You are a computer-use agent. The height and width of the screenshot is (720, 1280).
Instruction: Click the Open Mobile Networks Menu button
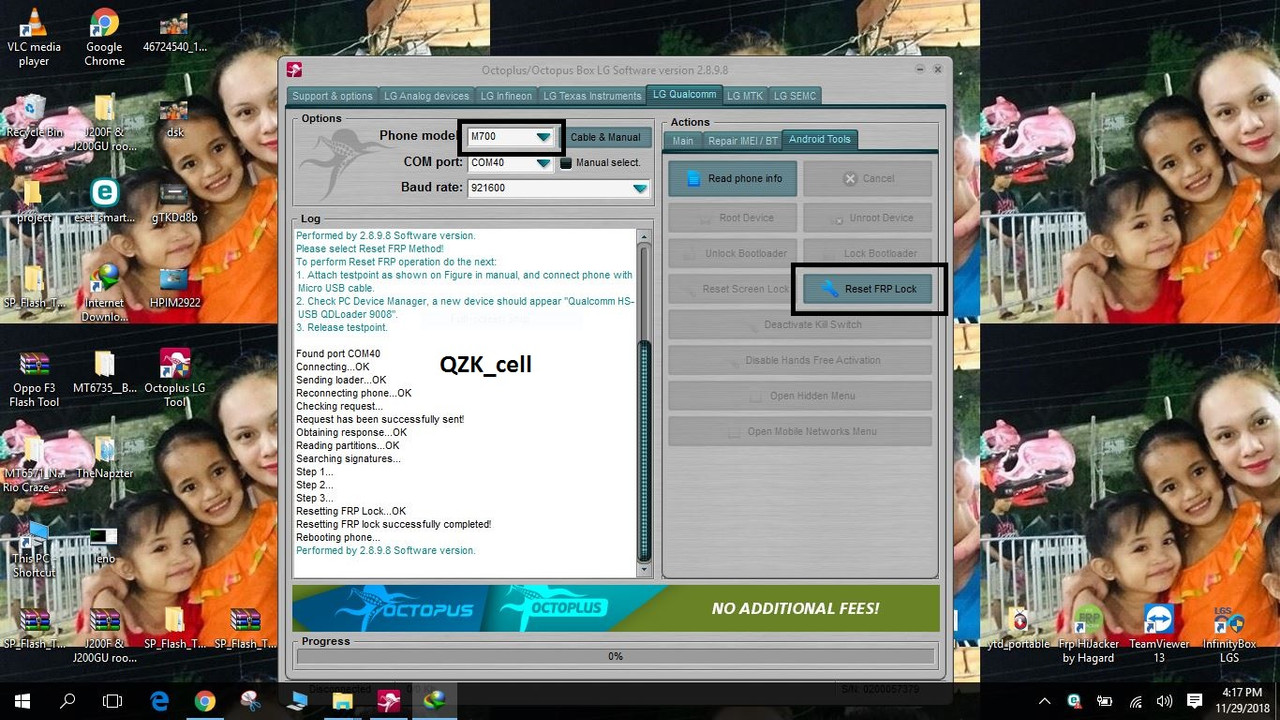[800, 432]
